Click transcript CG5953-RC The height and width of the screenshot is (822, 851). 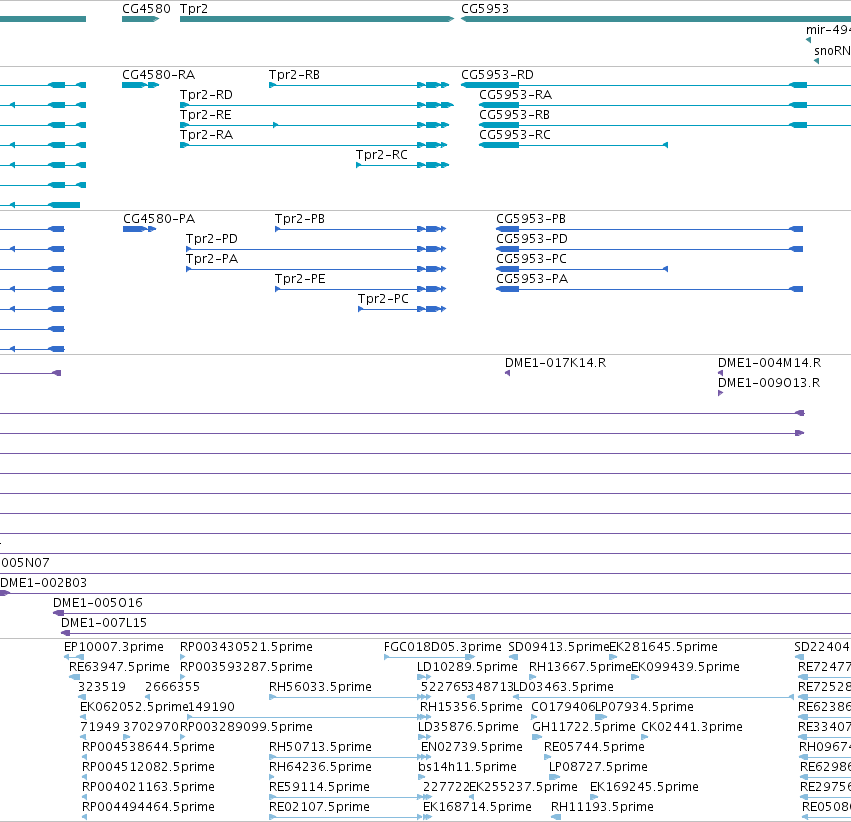pos(515,135)
